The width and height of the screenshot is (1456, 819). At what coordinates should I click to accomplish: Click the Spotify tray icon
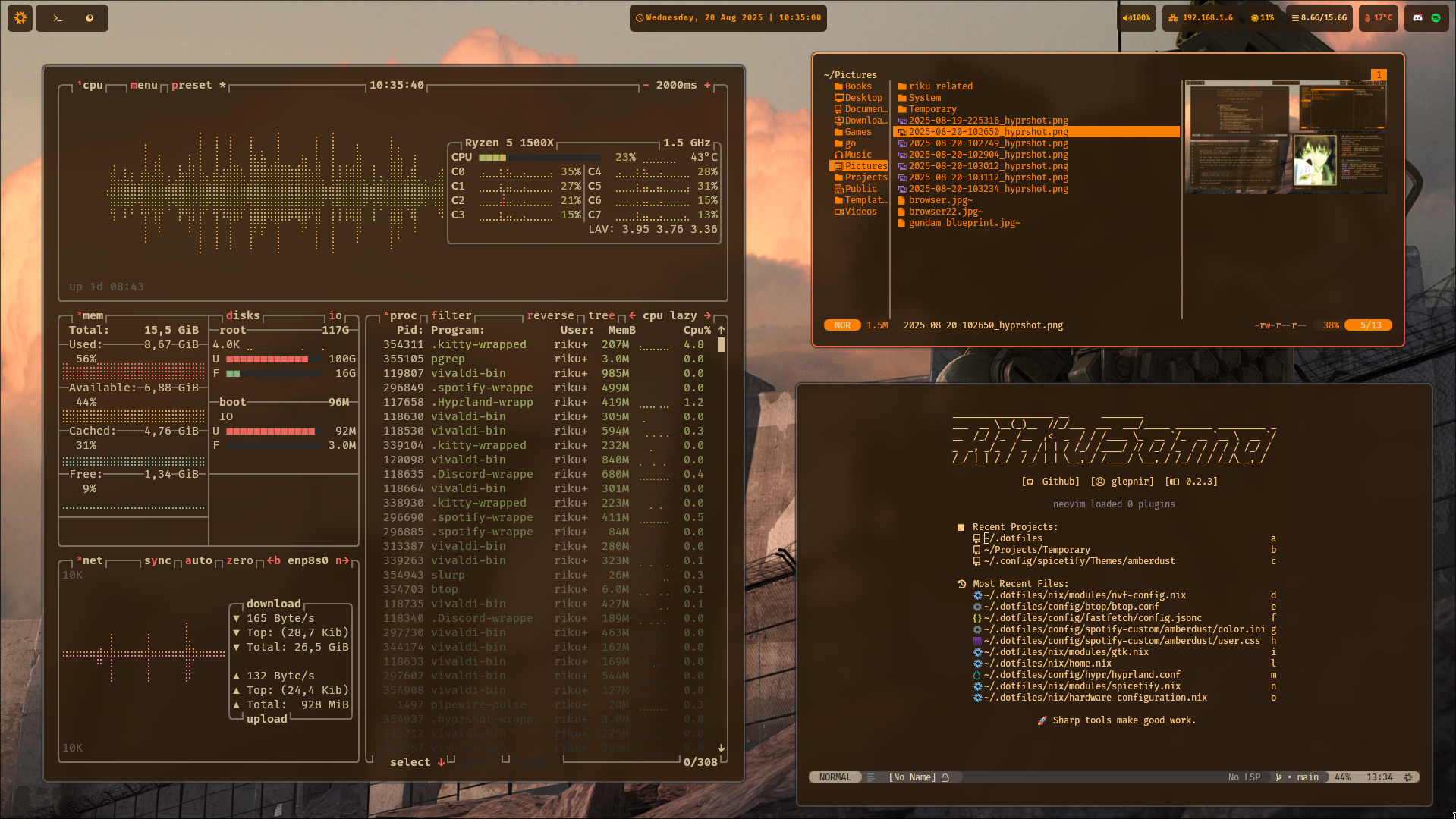click(x=1436, y=17)
